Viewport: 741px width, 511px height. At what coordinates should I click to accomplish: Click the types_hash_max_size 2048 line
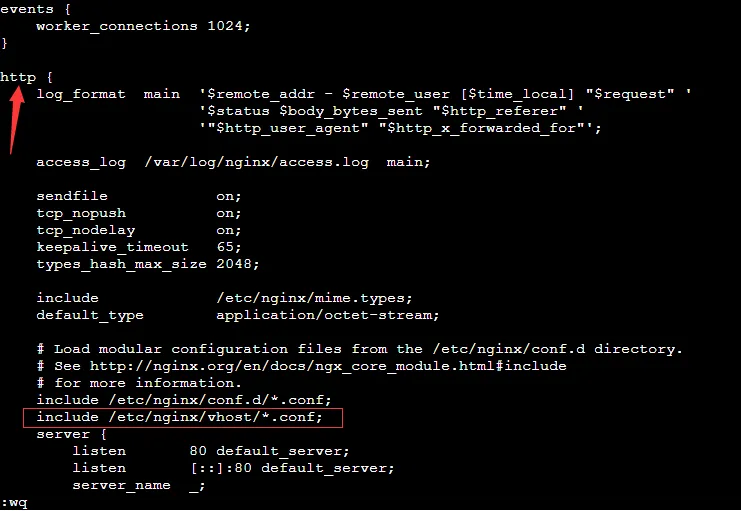[147, 264]
